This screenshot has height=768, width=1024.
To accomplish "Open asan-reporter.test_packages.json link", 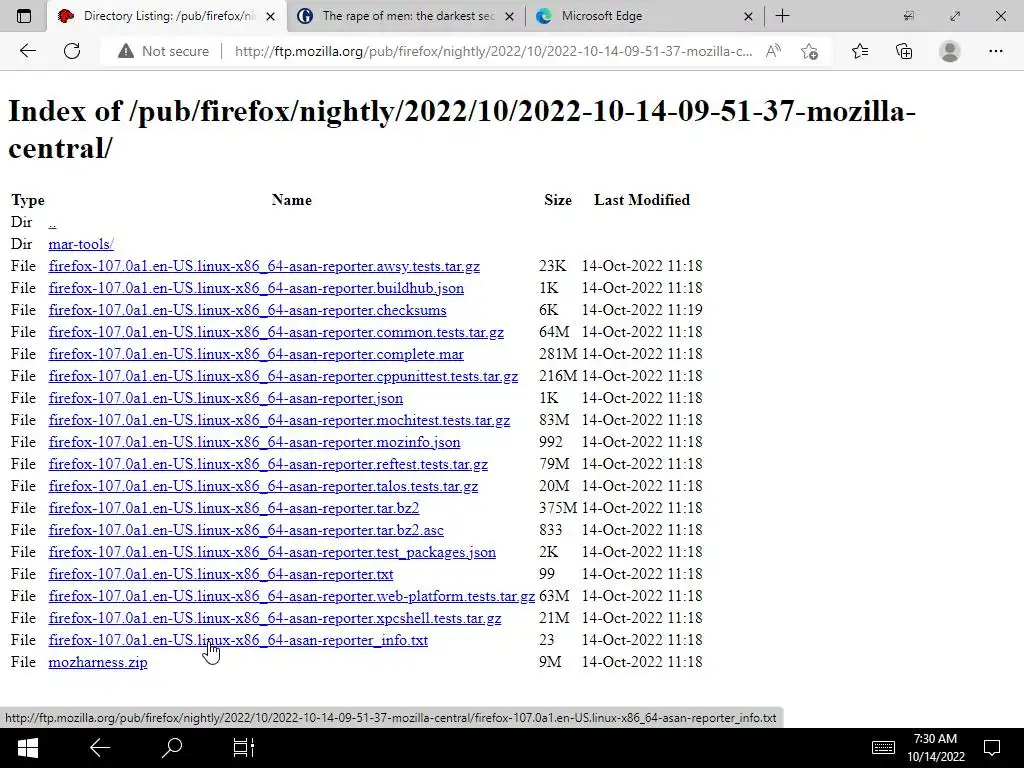I will click(272, 552).
